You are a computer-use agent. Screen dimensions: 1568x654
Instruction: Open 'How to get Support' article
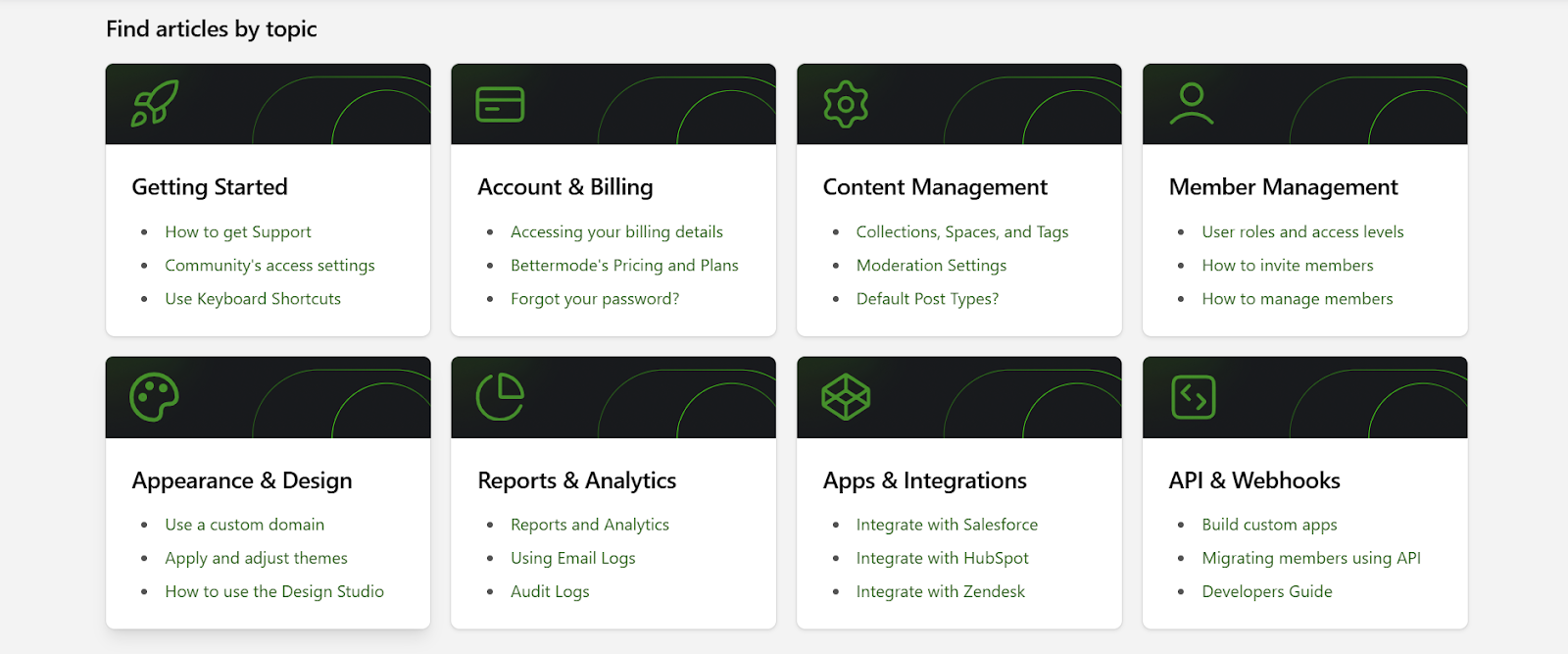tap(238, 232)
